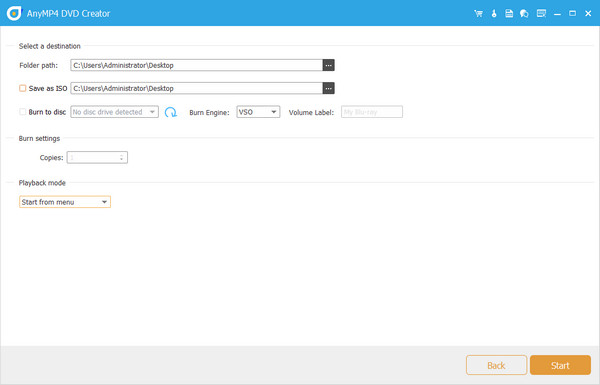Minimize the DVD Creator window
This screenshot has width=600, height=385.
point(557,14)
